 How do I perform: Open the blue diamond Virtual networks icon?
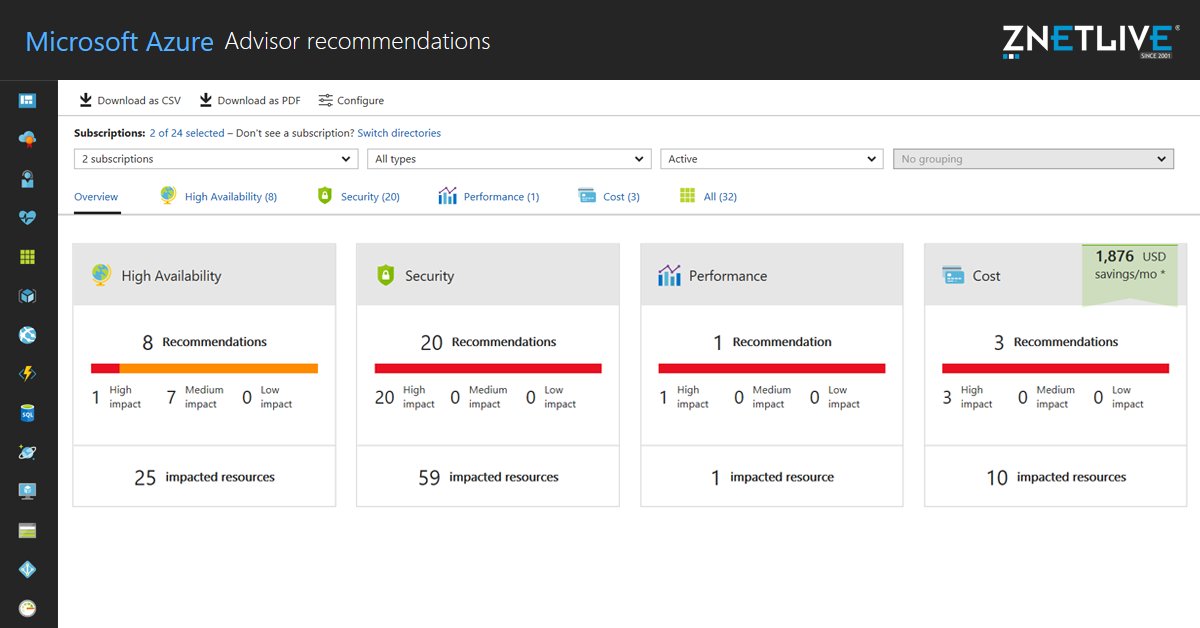click(x=27, y=569)
